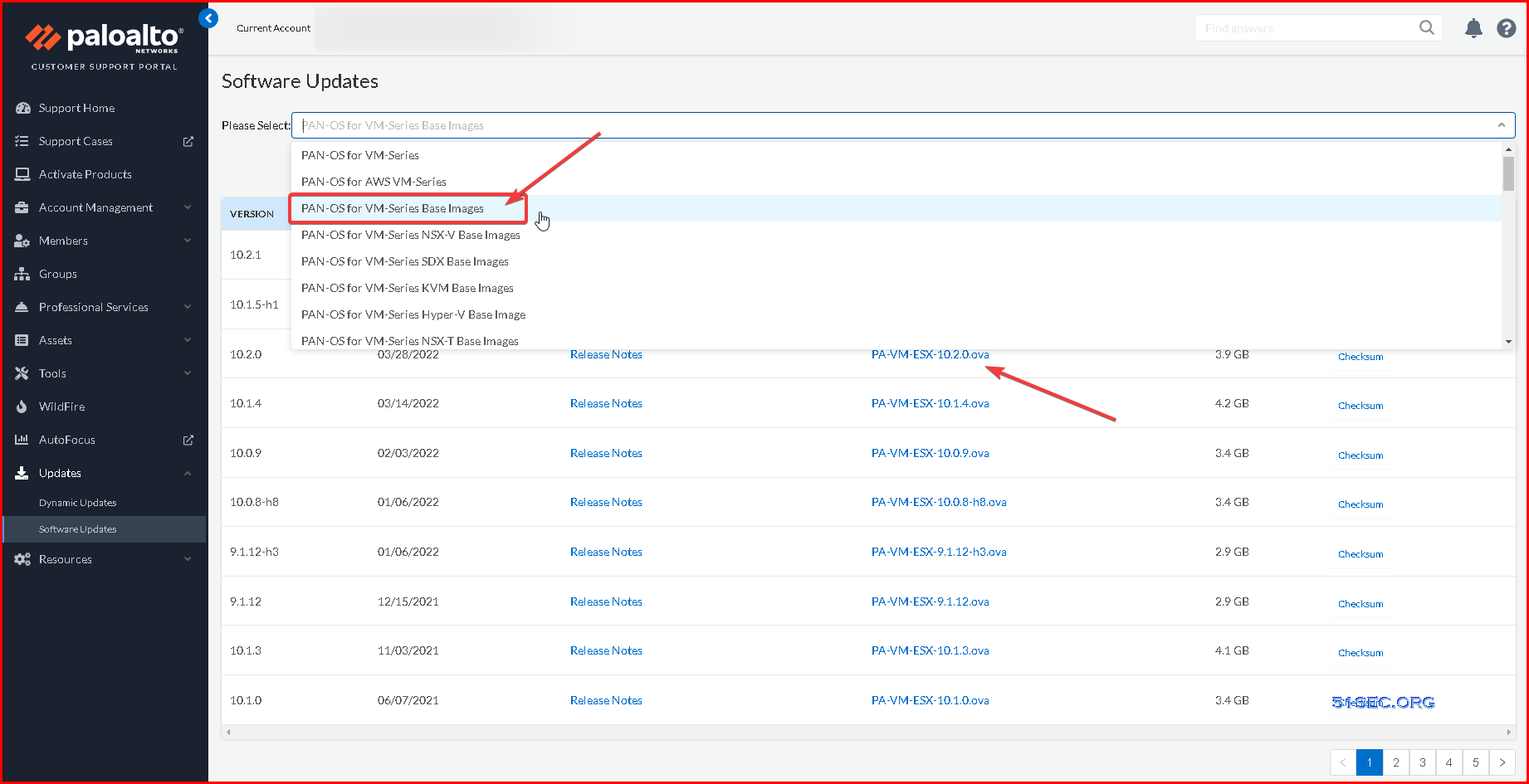Go to page 5 of results

1475,762
